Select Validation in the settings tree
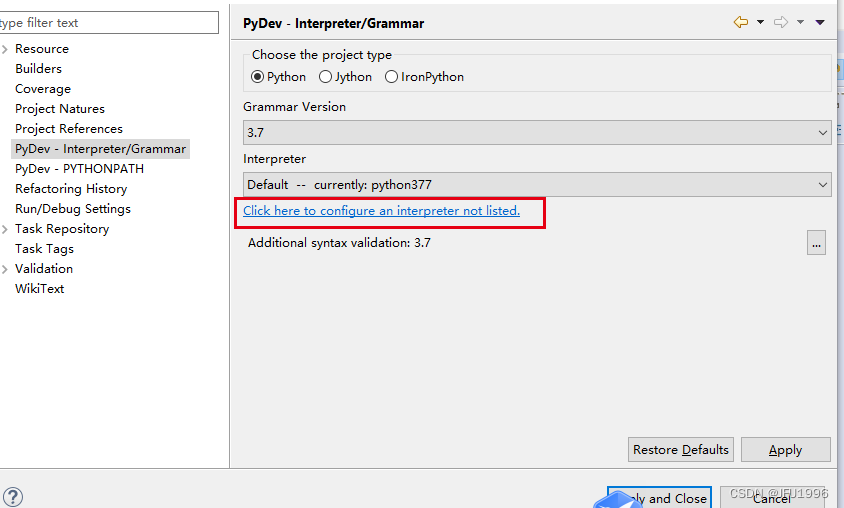Viewport: 844px width, 508px height. click(44, 269)
